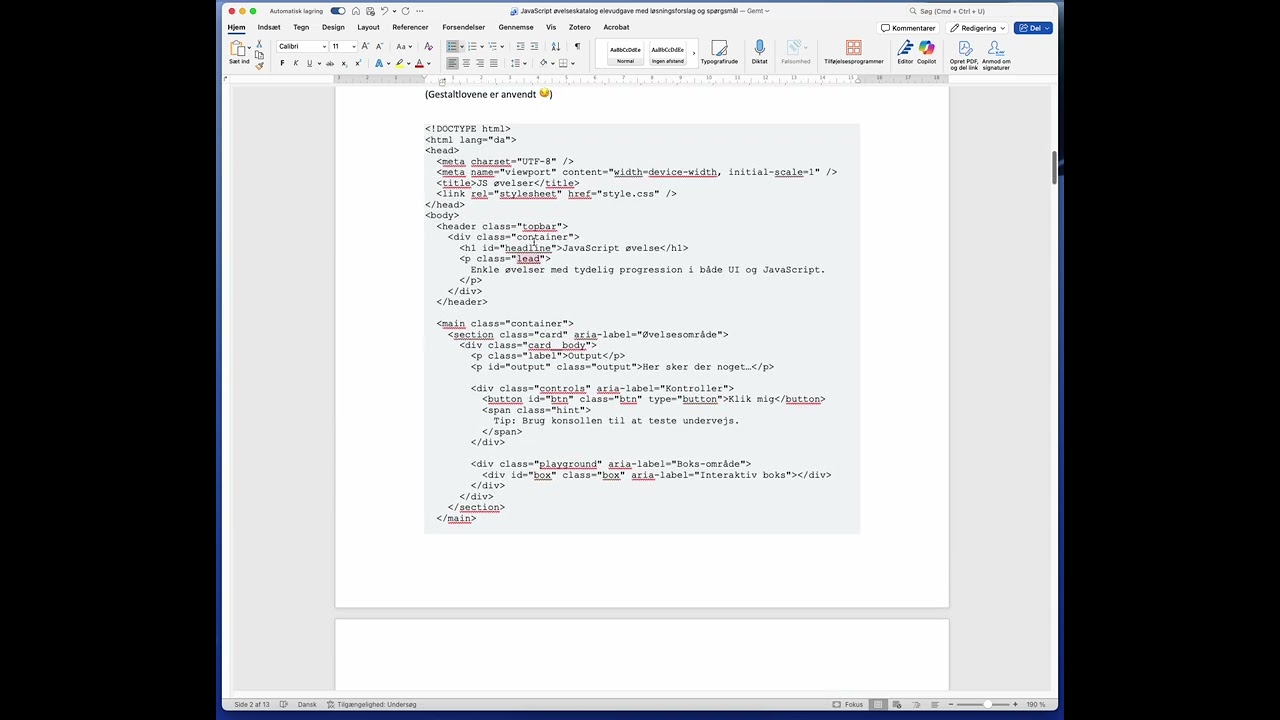The width and height of the screenshot is (1280, 720).
Task: Start Diktat microphone
Action: tap(760, 53)
